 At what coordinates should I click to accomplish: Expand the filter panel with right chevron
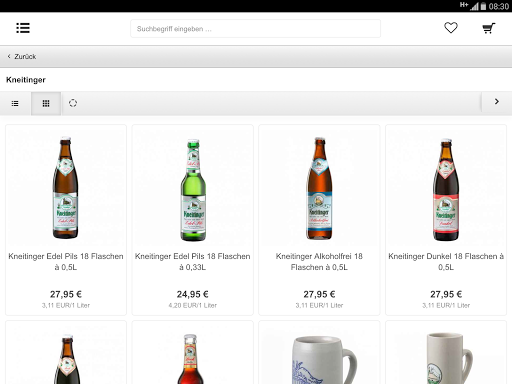(x=497, y=102)
